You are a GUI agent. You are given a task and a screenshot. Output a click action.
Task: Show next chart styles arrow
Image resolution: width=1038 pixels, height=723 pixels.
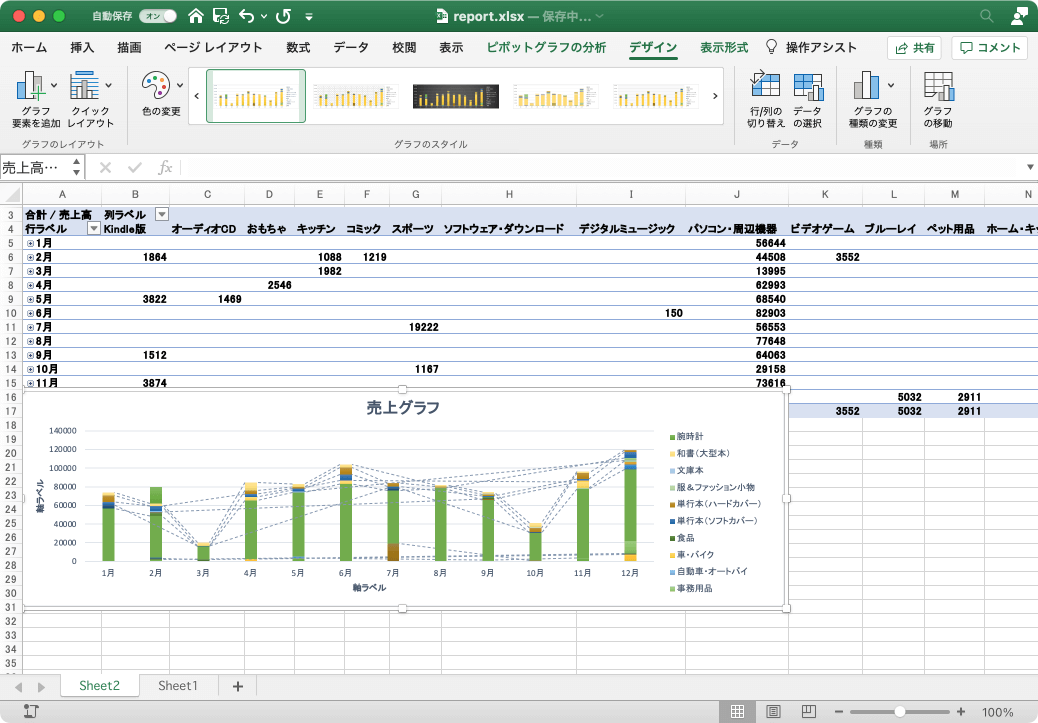pos(715,96)
